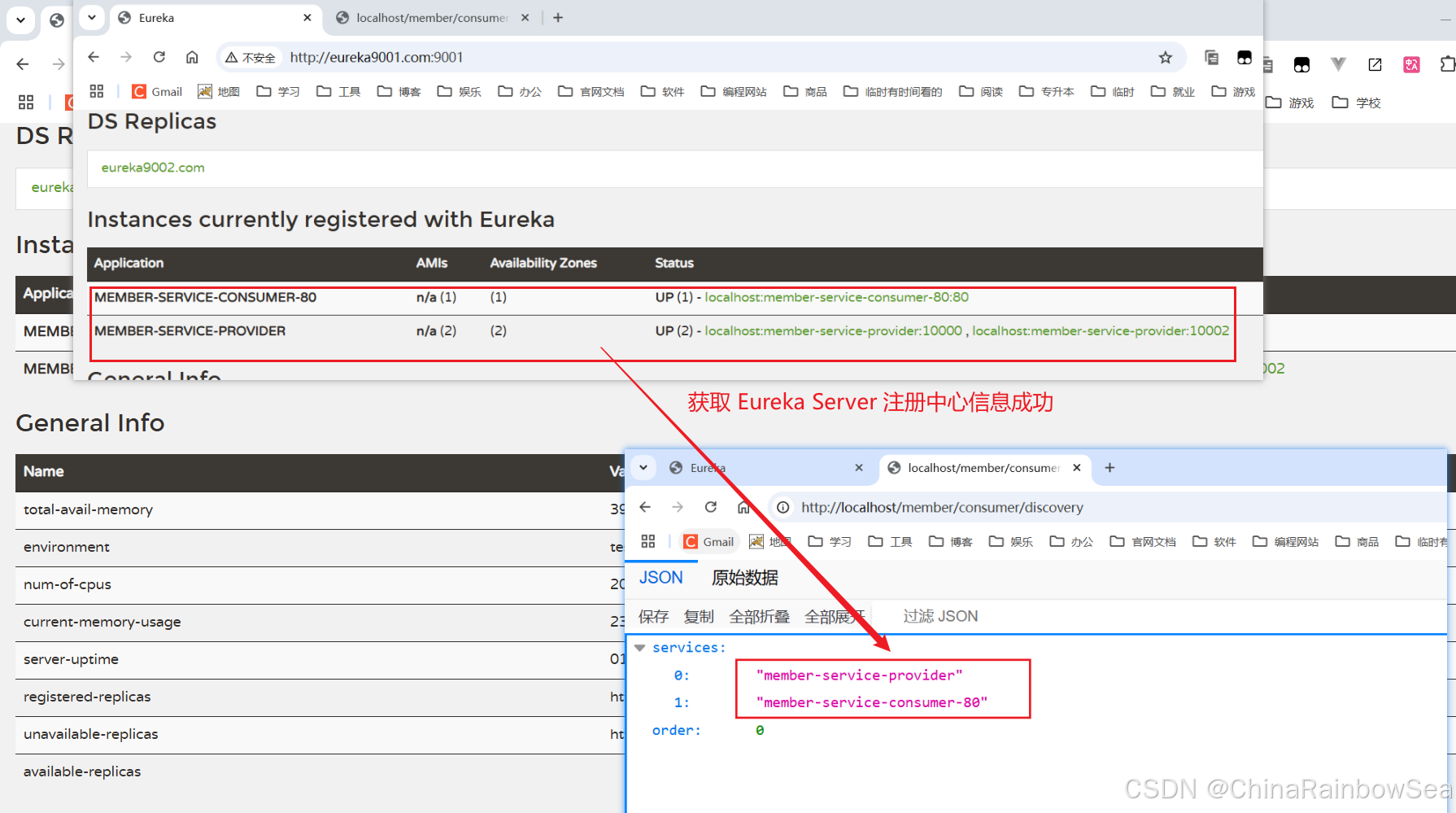This screenshot has height=813, width=1456.
Task: Bookmark eureka9001.com with the star icon
Action: [x=1166, y=57]
